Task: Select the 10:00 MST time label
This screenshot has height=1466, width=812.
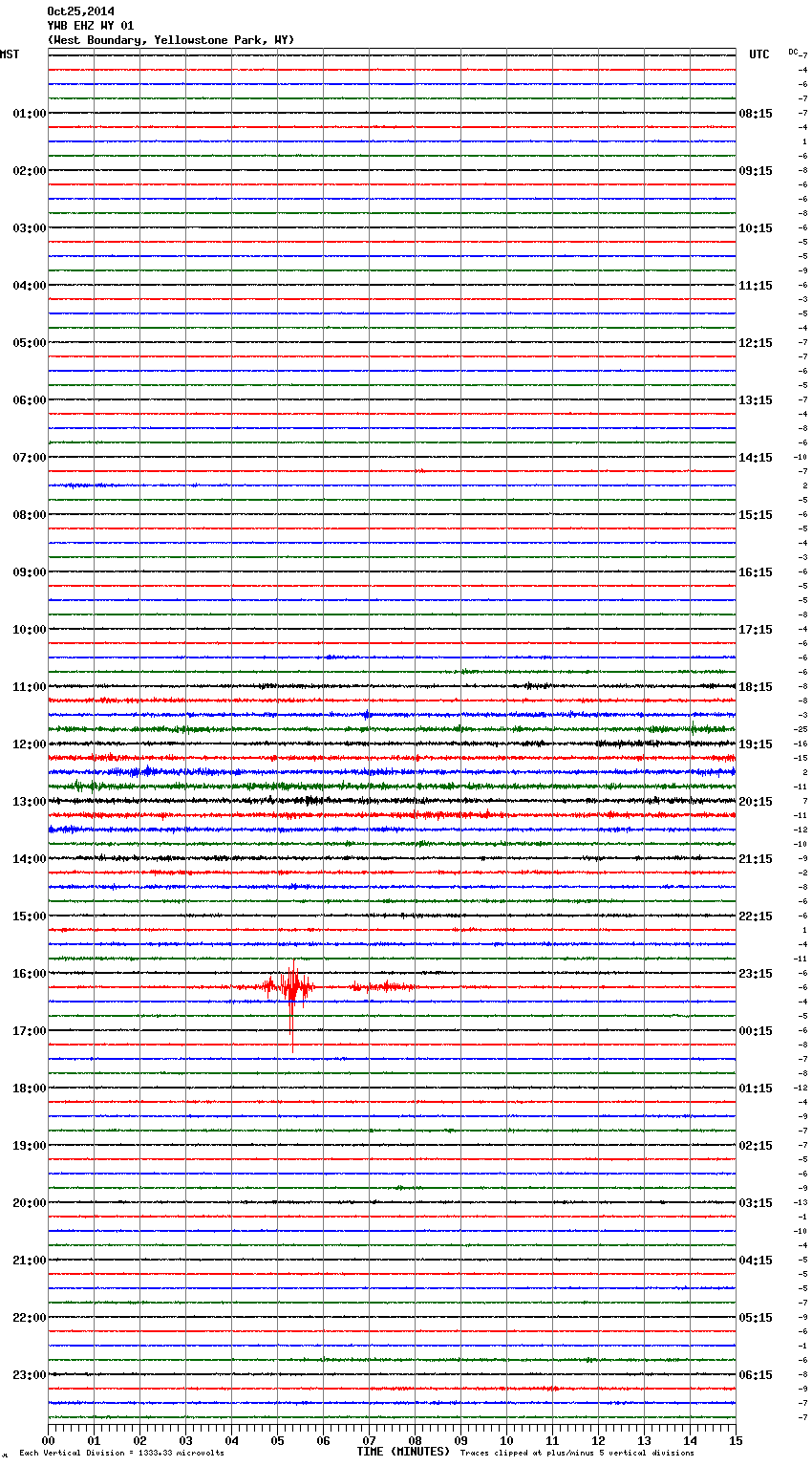Action: tap(30, 630)
